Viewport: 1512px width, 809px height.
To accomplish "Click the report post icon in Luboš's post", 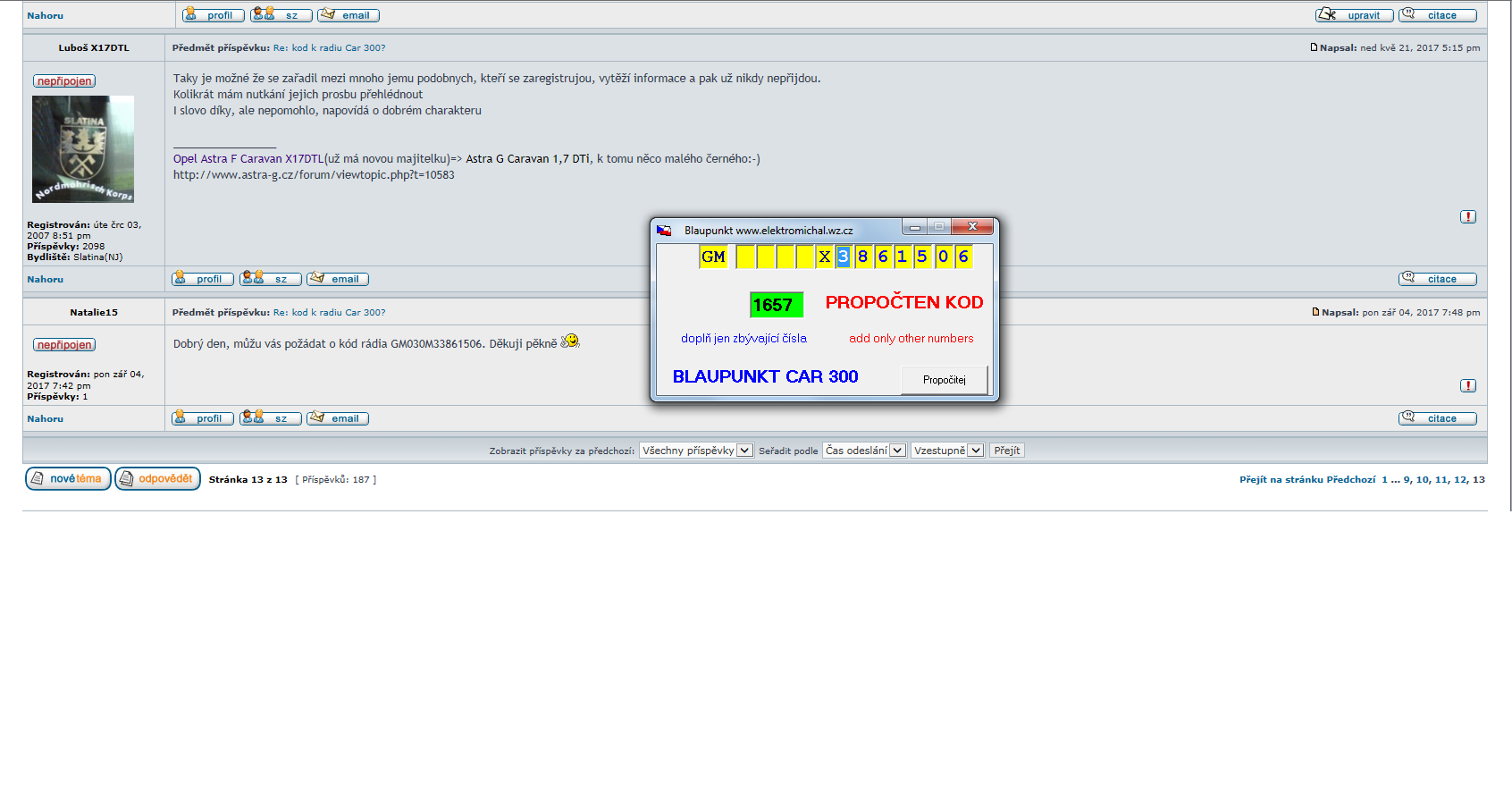I will coord(1467,217).
